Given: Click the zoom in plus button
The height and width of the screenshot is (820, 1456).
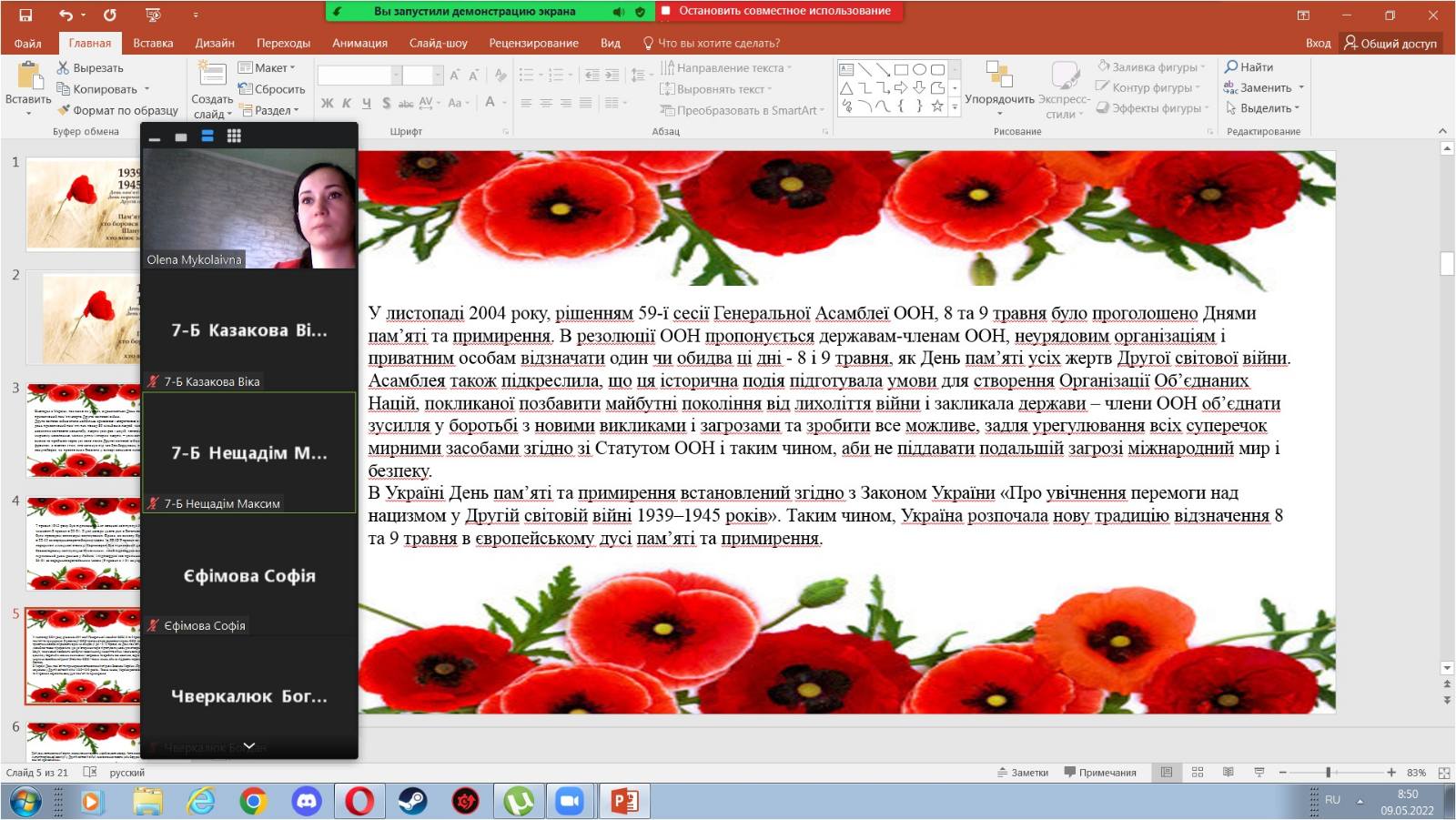Looking at the screenshot, I should 1391,773.
